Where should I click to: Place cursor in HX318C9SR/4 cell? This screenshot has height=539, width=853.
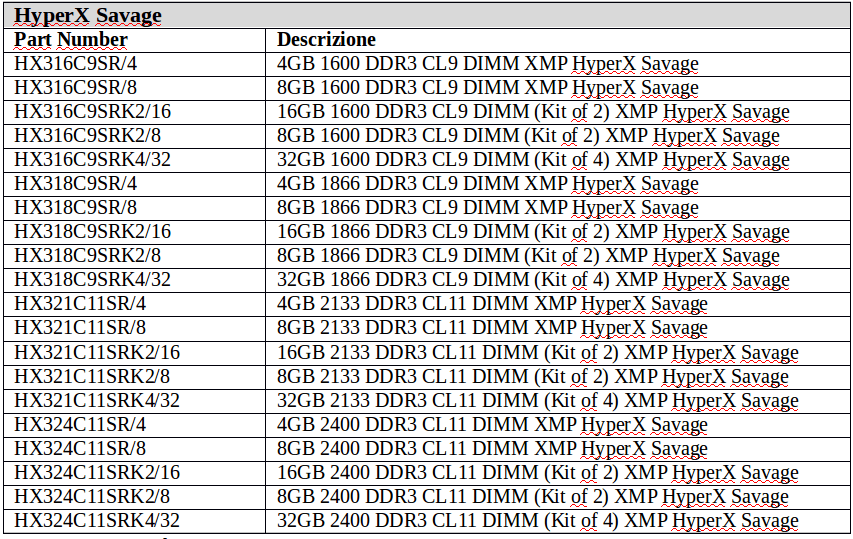(x=76, y=184)
